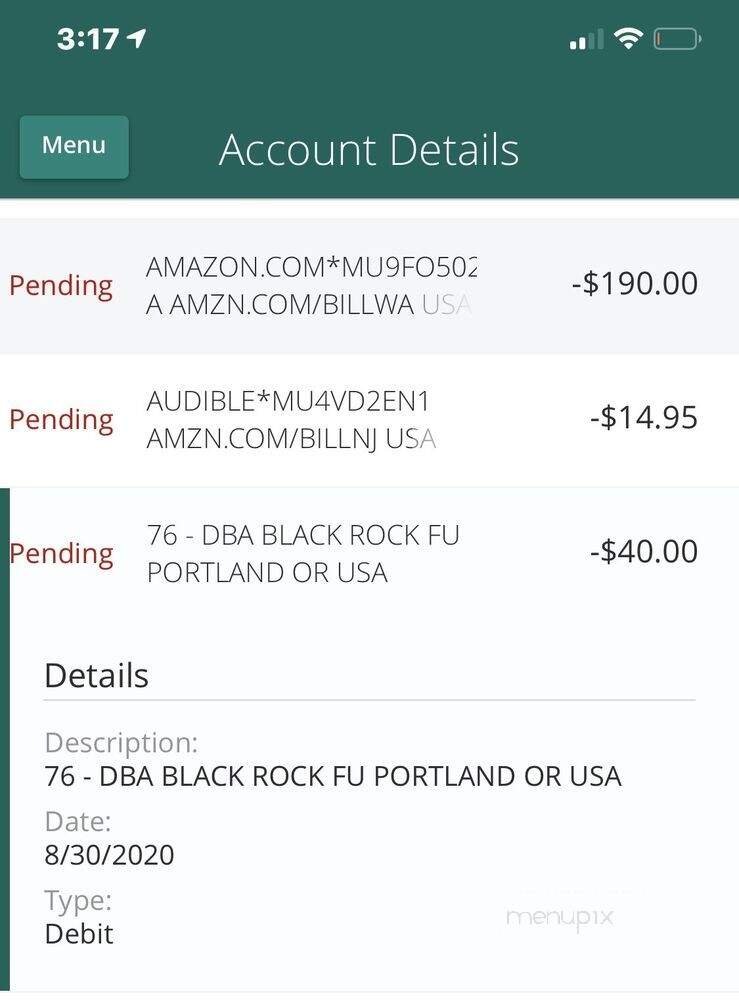Open the Menu button

tap(74, 147)
